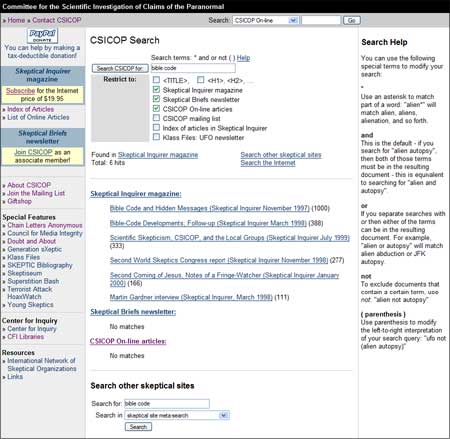Click Skeptical Inquirer magazine sidebar heading
Screen dimensions: 450x439
(43, 75)
